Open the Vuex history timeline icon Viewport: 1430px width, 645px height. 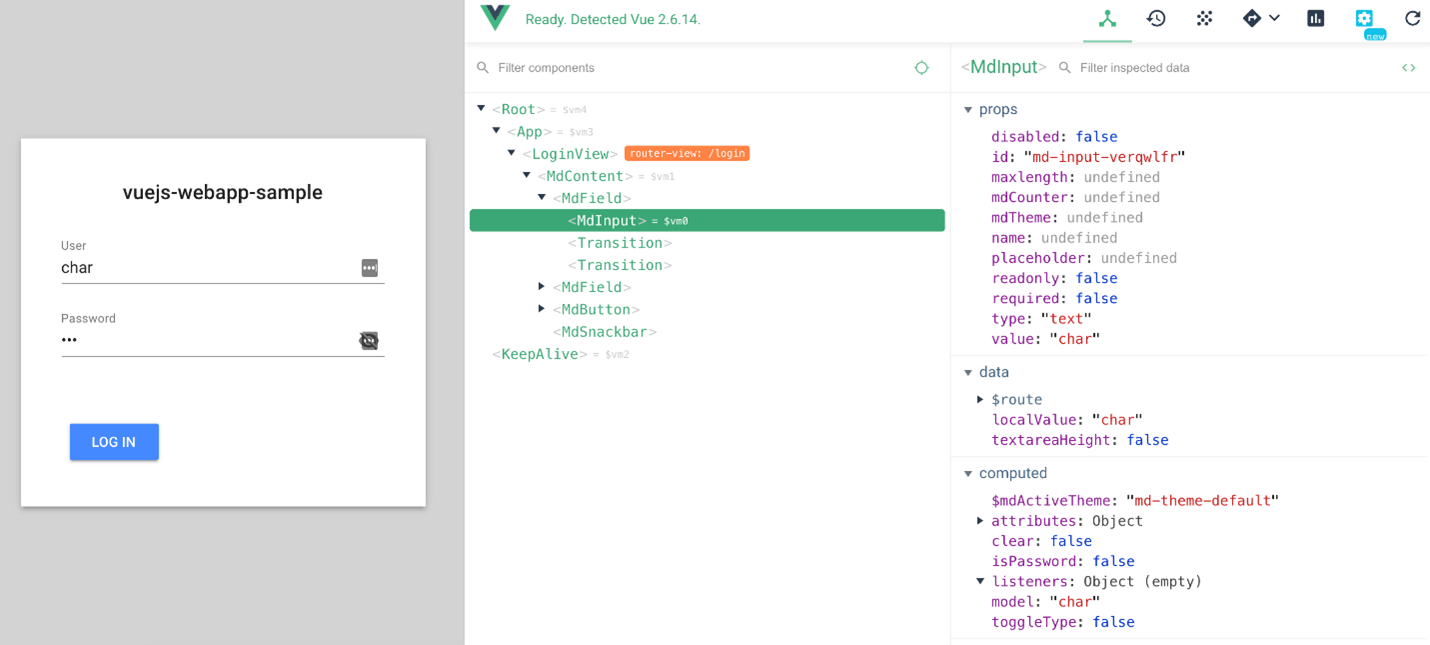[1156, 19]
